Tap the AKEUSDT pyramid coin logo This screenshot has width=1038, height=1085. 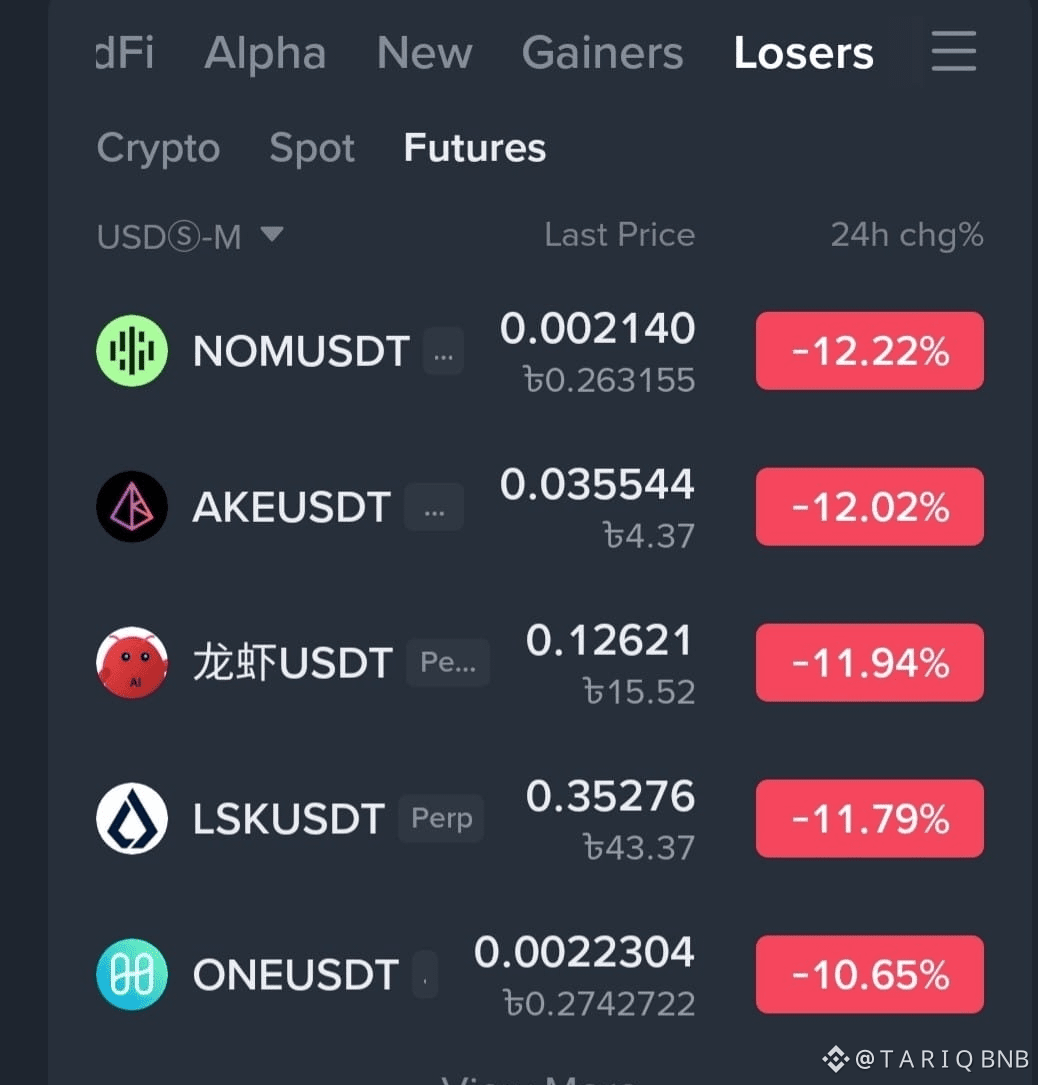coord(131,507)
